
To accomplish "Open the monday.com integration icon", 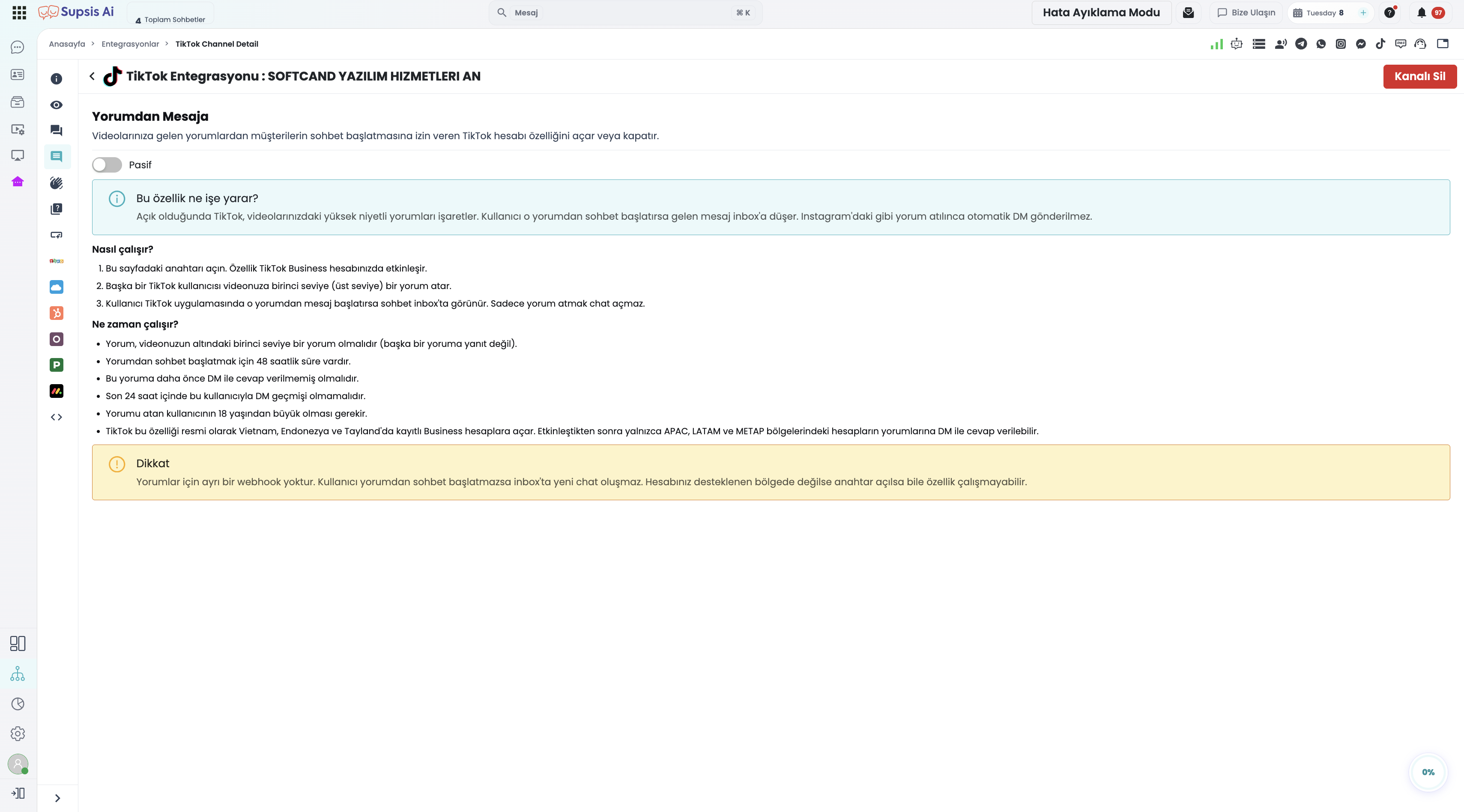I will pyautogui.click(x=56, y=391).
